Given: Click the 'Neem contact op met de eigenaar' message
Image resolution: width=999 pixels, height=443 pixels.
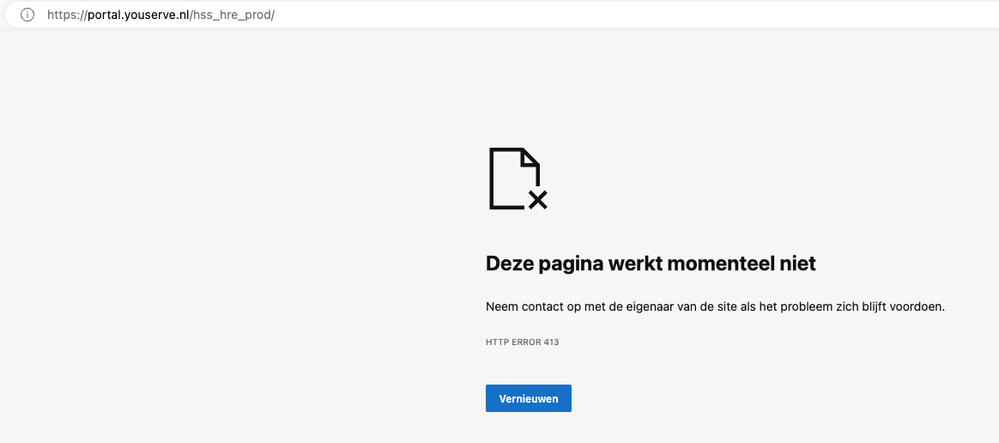Looking at the screenshot, I should pyautogui.click(x=715, y=307).
